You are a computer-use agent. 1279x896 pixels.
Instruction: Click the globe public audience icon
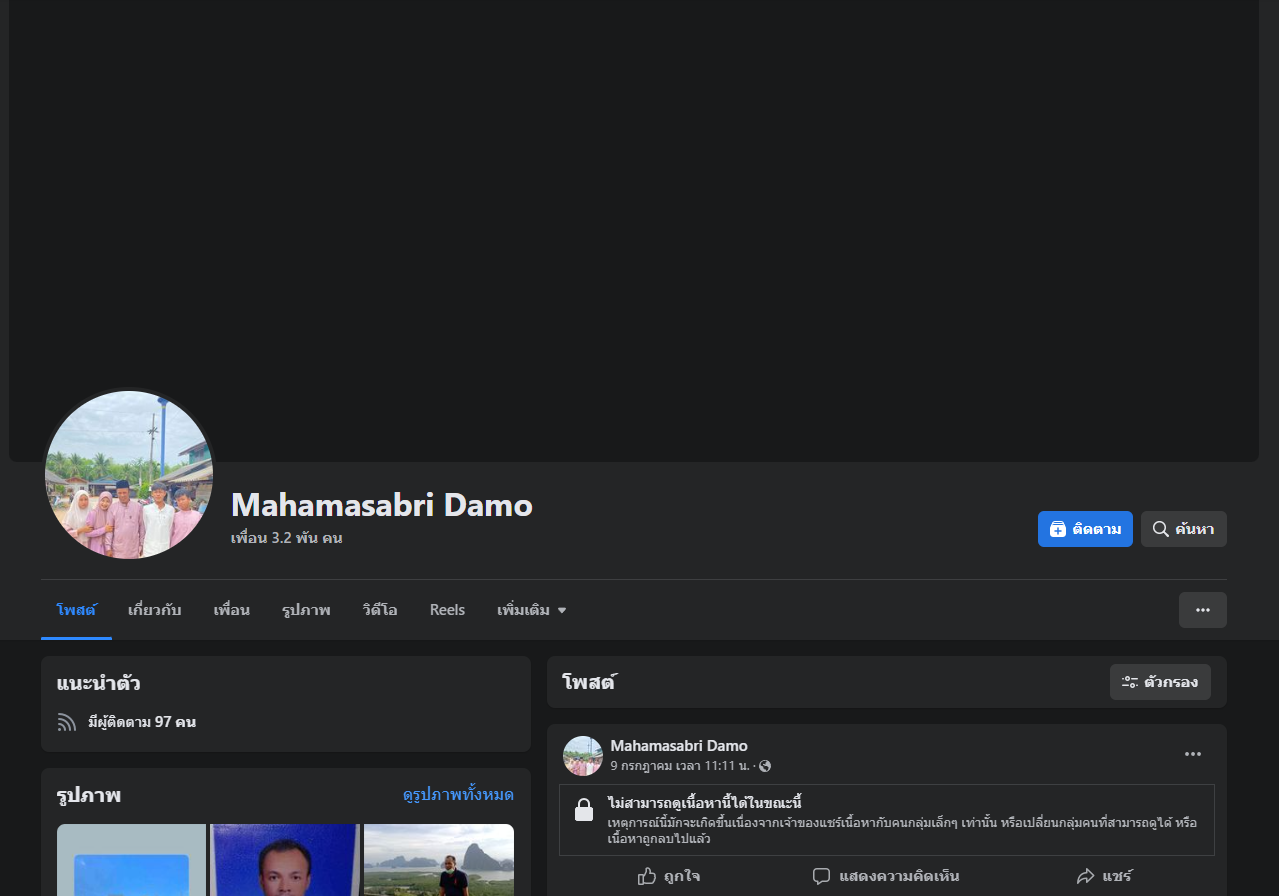pyautogui.click(x=765, y=766)
